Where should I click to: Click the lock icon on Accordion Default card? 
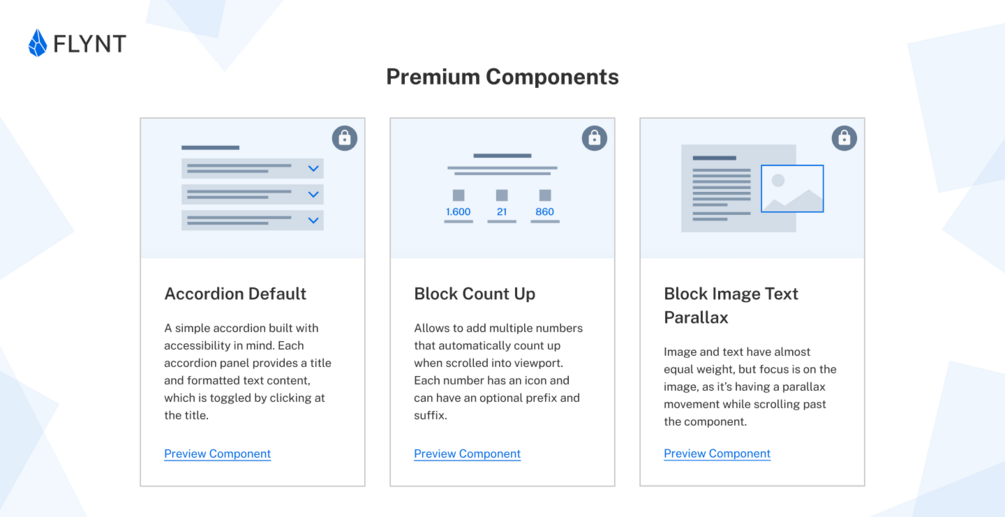tap(344, 138)
